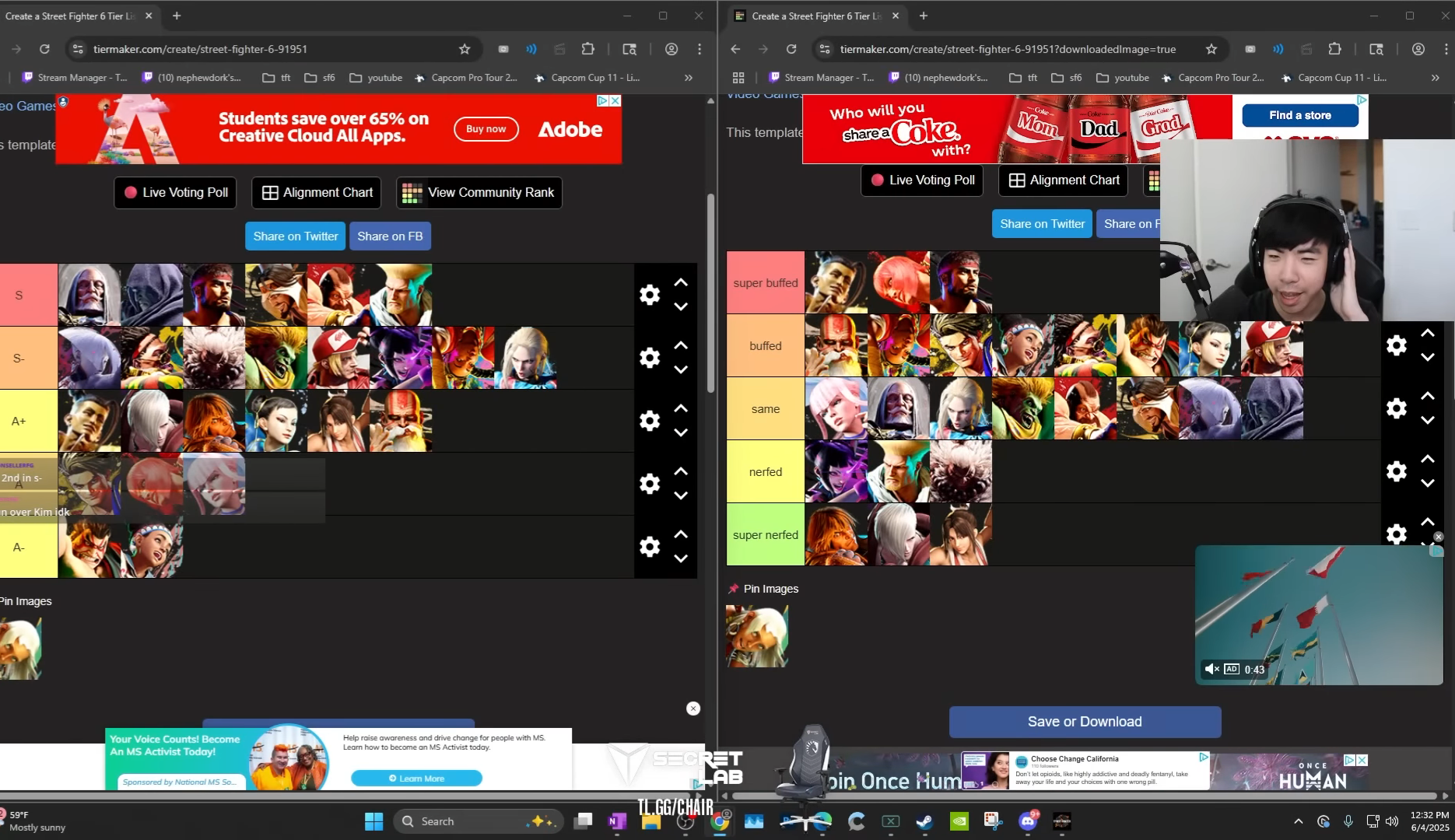This screenshot has height=840, width=1455.
Task: Open Alignment Chart in left window
Action: [317, 192]
